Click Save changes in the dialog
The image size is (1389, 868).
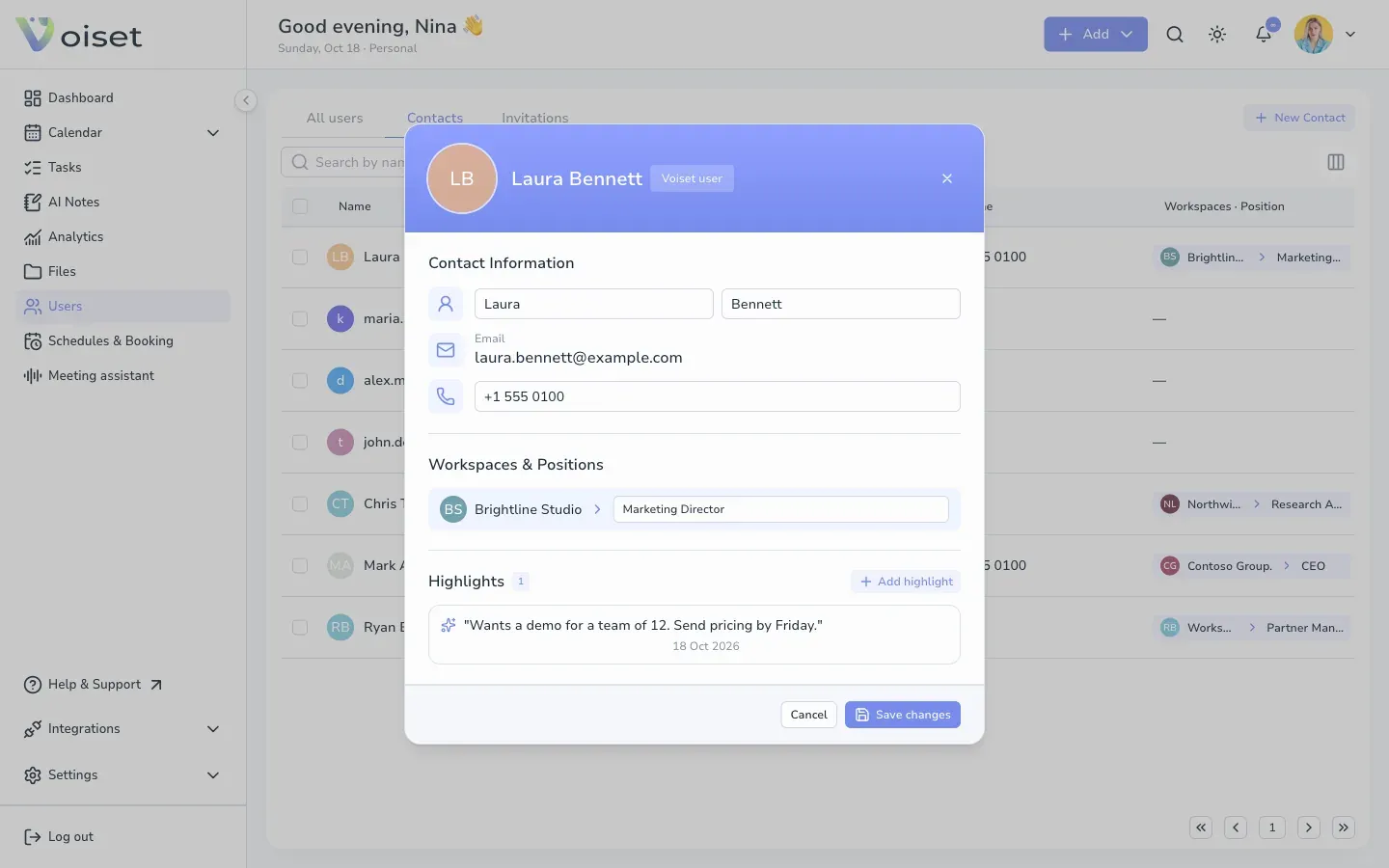click(x=903, y=715)
